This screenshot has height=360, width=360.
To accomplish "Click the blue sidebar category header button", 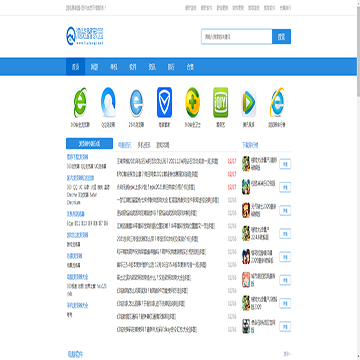I will tap(89, 144).
